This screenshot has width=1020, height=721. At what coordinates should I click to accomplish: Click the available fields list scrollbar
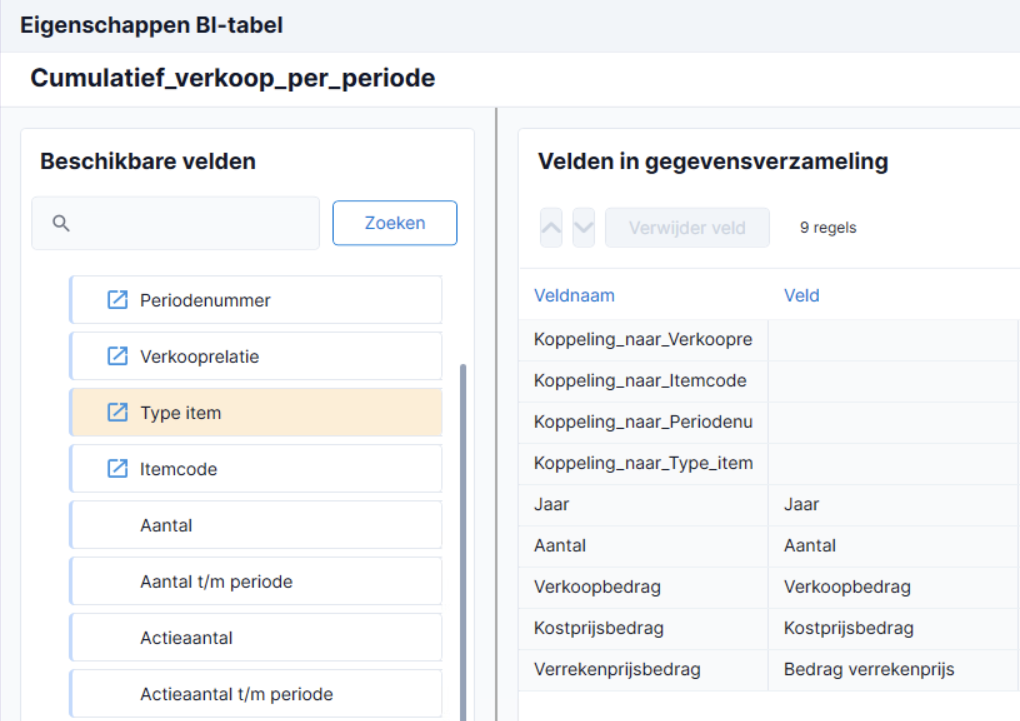coord(463,541)
